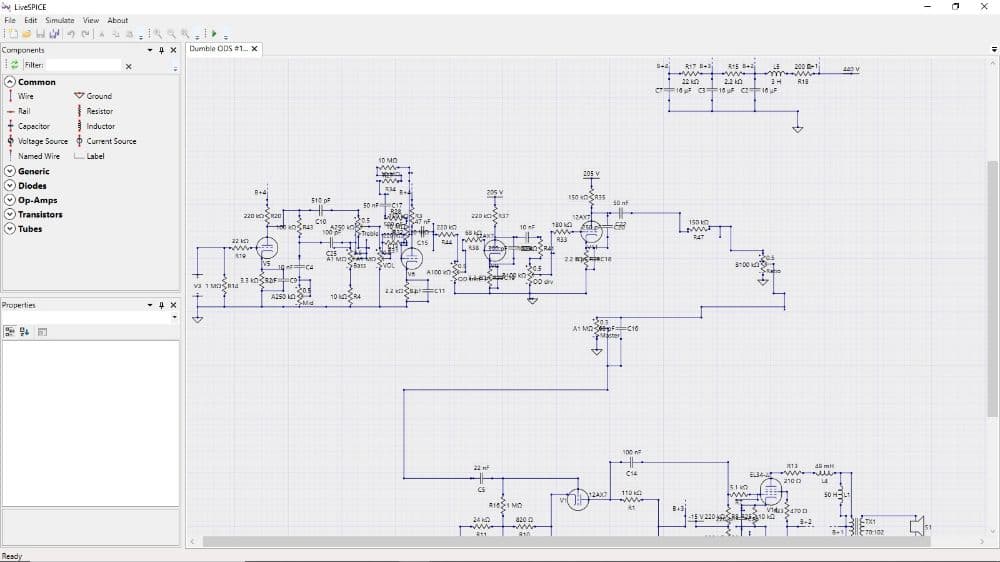The image size is (1000, 562).
Task: Select the Inductor component
Action: click(x=100, y=126)
